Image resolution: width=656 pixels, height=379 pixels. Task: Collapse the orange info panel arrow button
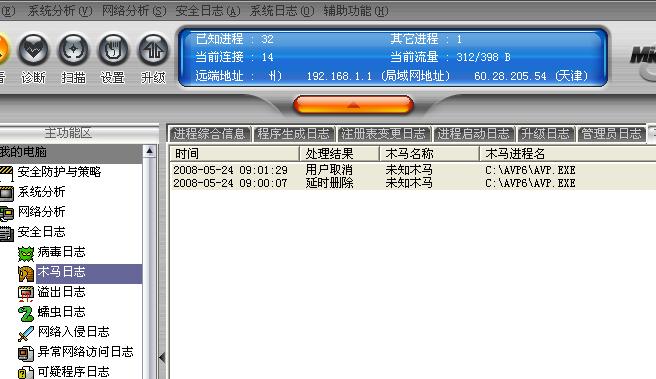(354, 105)
